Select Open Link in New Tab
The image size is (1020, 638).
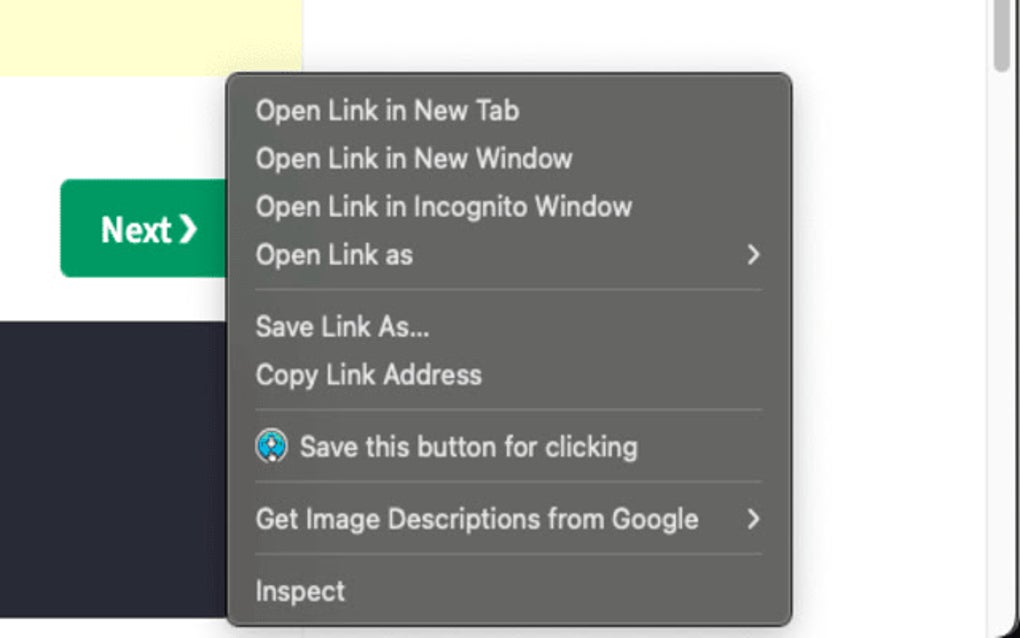[x=388, y=110]
